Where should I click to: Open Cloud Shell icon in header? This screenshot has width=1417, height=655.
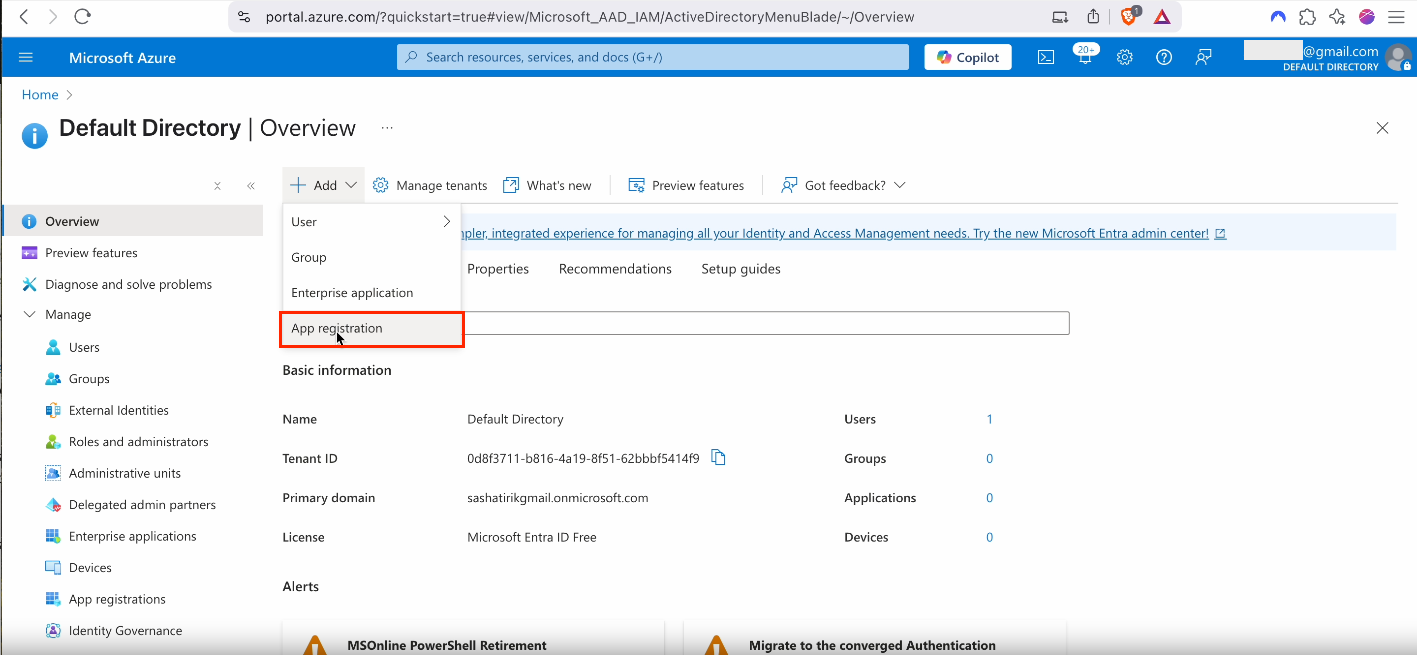tap(1045, 57)
